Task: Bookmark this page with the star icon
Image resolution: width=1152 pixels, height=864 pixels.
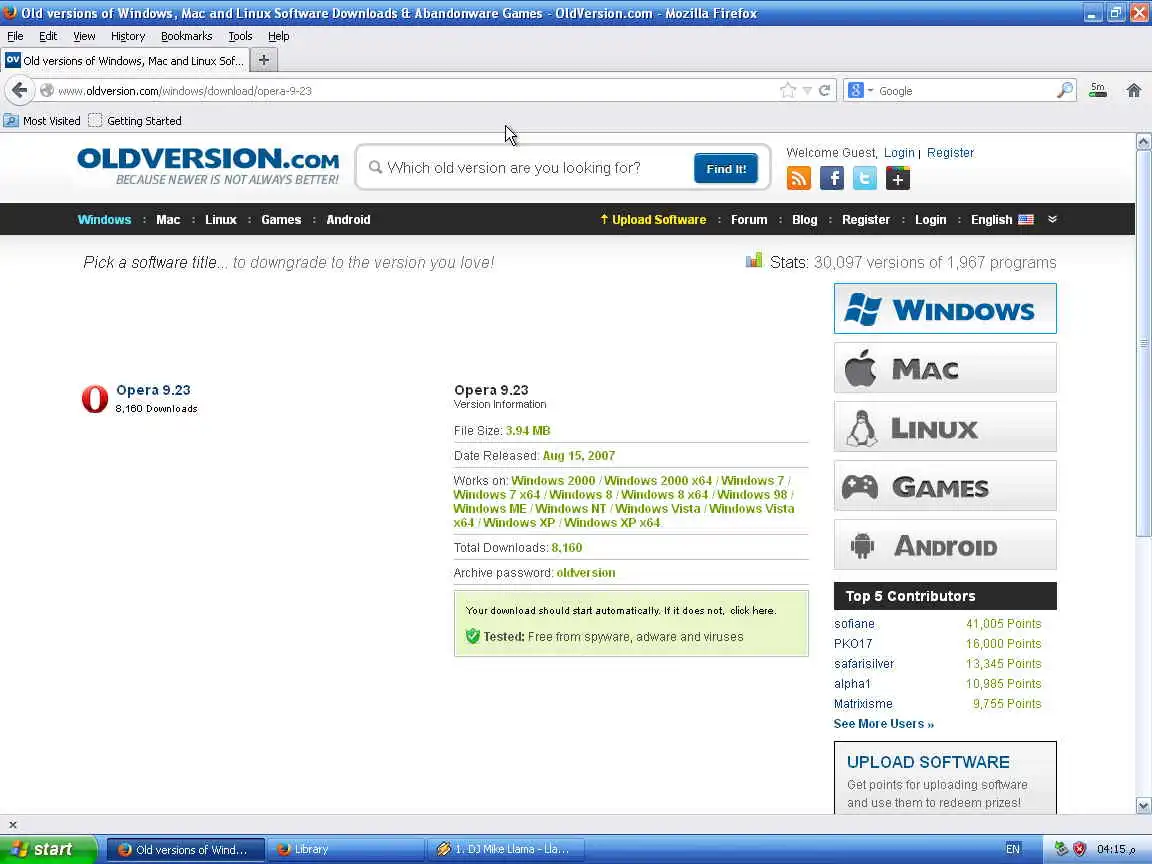Action: click(788, 90)
